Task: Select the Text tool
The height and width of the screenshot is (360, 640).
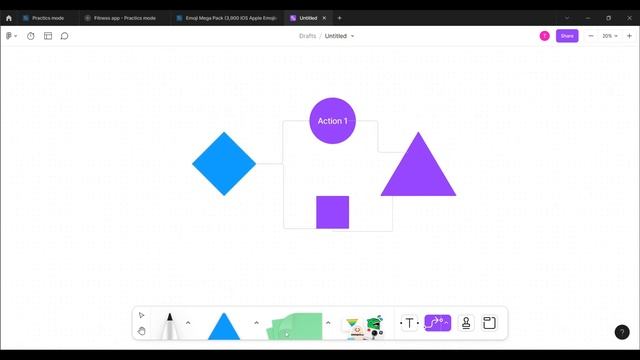Action: coord(409,323)
